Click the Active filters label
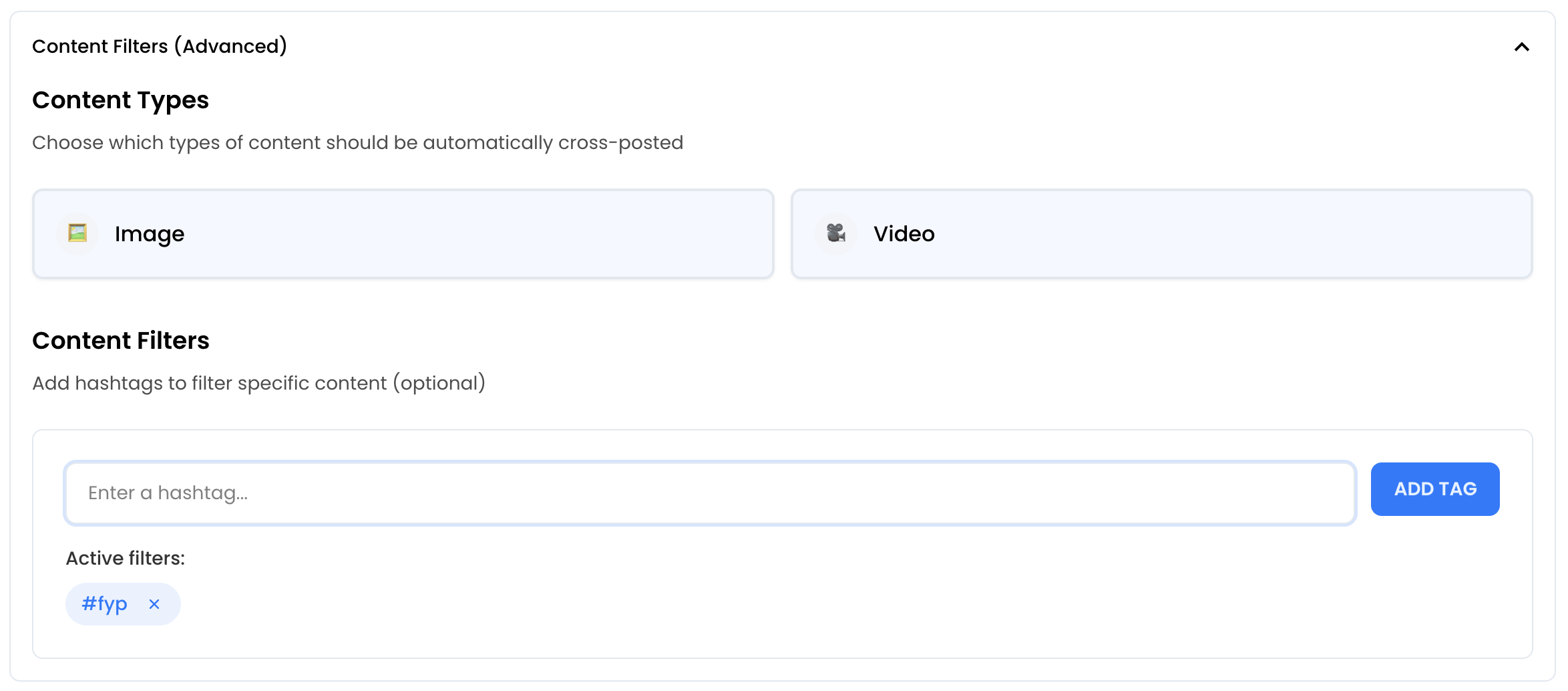1568x691 pixels. [125, 558]
